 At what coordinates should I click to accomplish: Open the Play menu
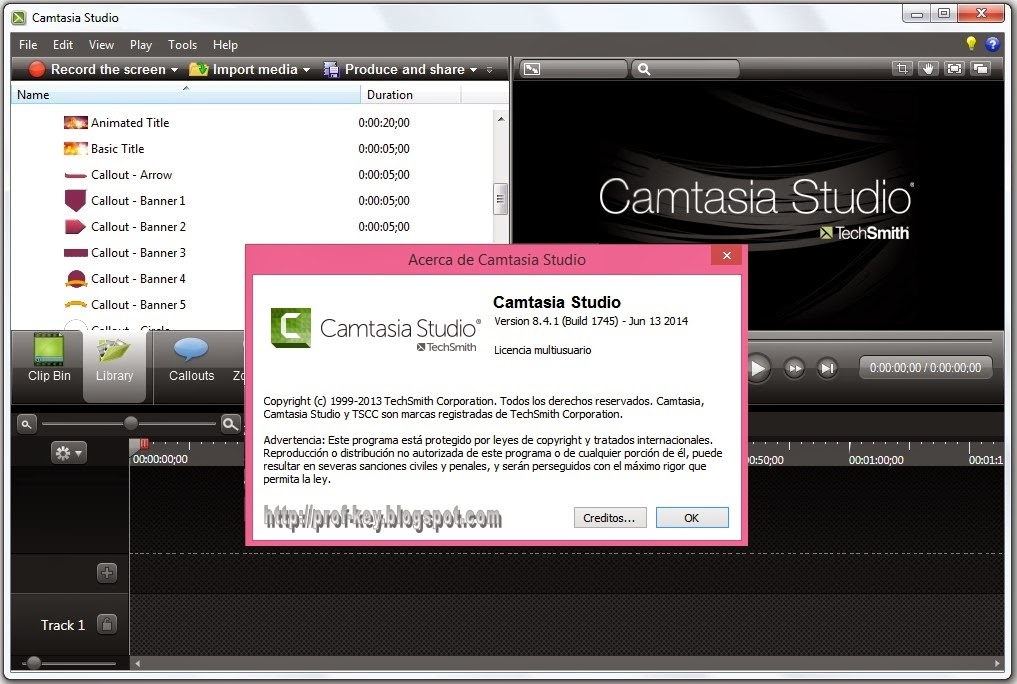pyautogui.click(x=141, y=45)
